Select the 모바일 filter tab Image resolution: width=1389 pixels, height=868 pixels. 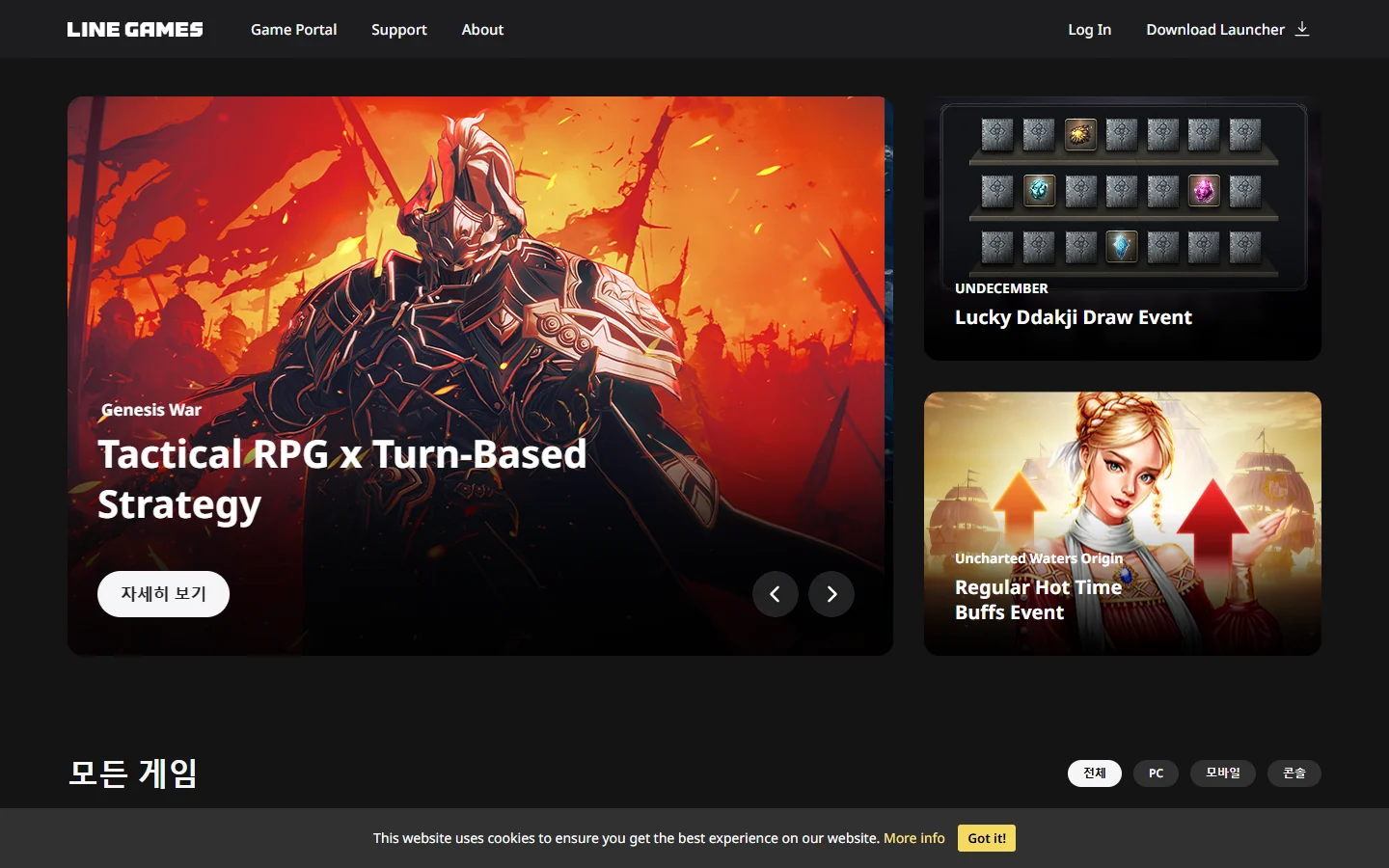pyautogui.click(x=1223, y=773)
